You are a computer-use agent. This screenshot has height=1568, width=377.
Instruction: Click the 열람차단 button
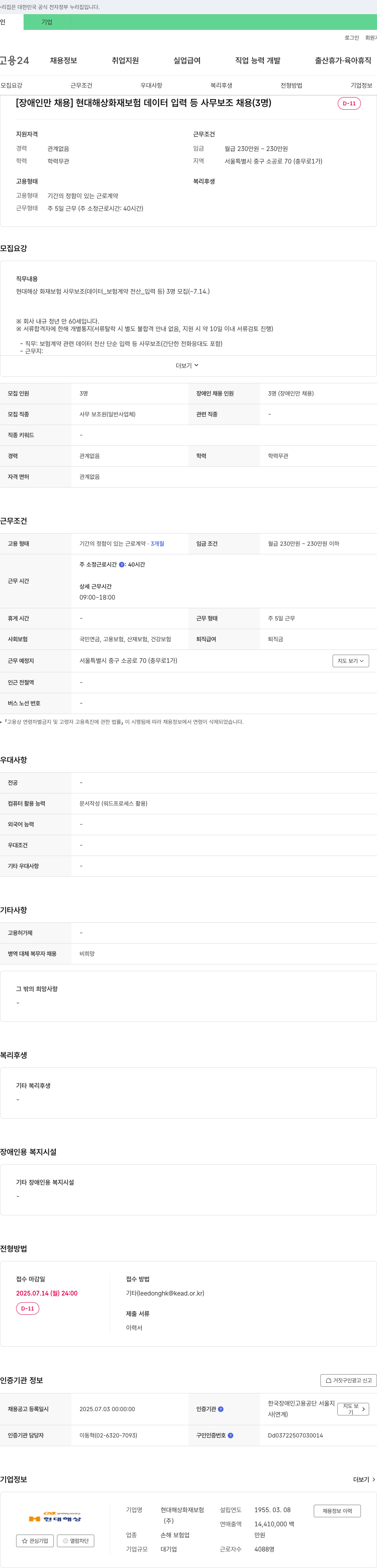75,1541
